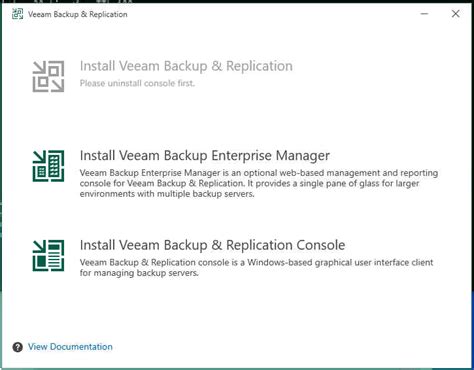Viewport: 474px width, 370px height.
Task: Click empty title bar area beside the window title
Action: coord(267,14)
